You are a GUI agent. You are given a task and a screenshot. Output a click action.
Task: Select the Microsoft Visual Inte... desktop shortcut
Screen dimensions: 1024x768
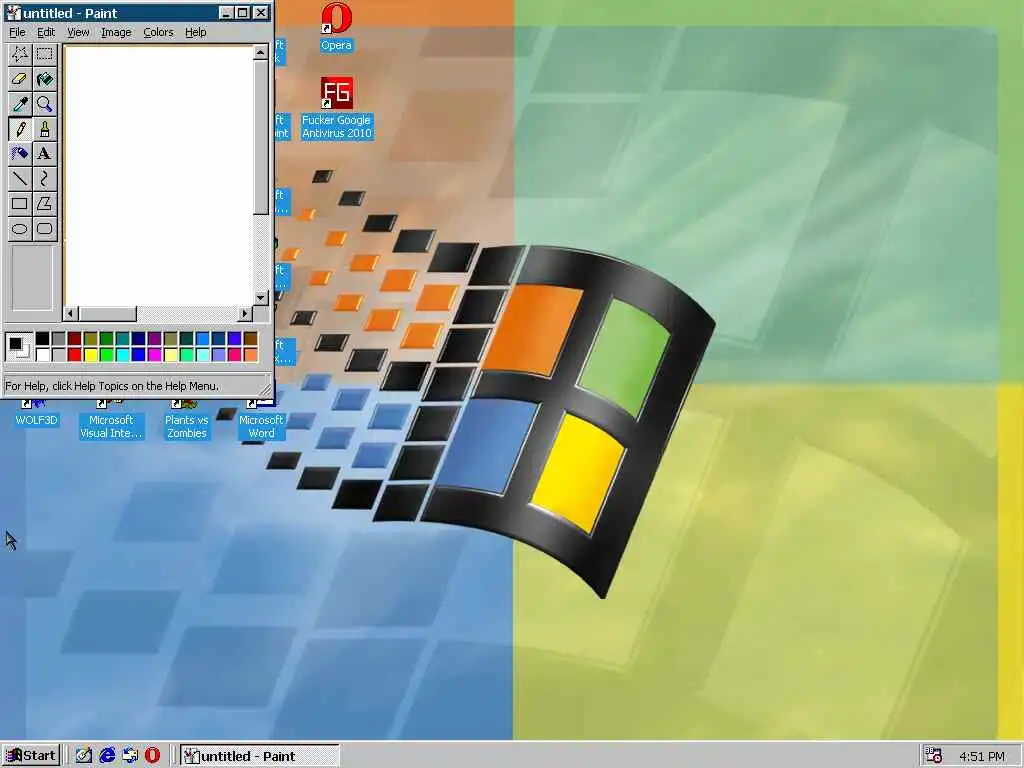click(111, 420)
